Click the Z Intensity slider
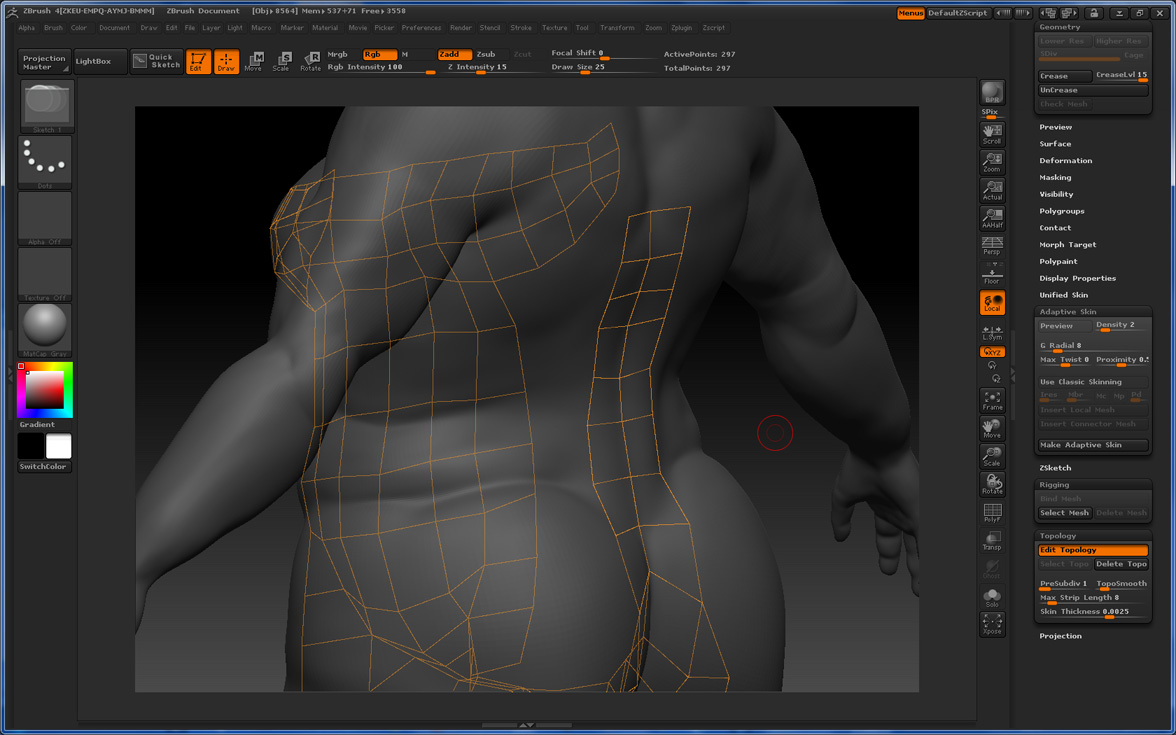This screenshot has height=735, width=1176. 495,68
